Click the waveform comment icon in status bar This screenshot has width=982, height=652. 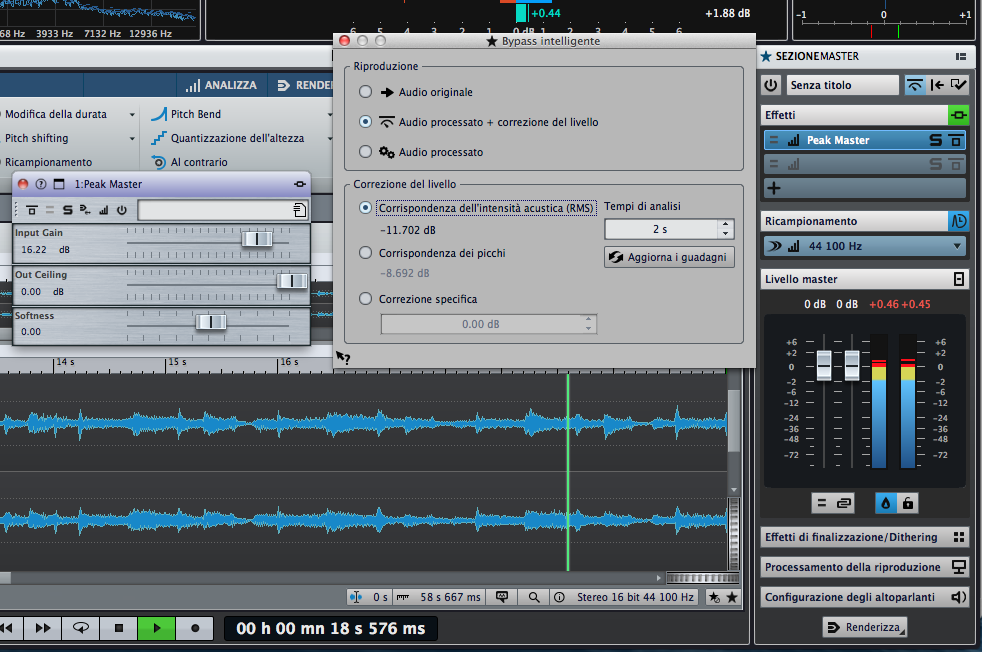(502, 597)
